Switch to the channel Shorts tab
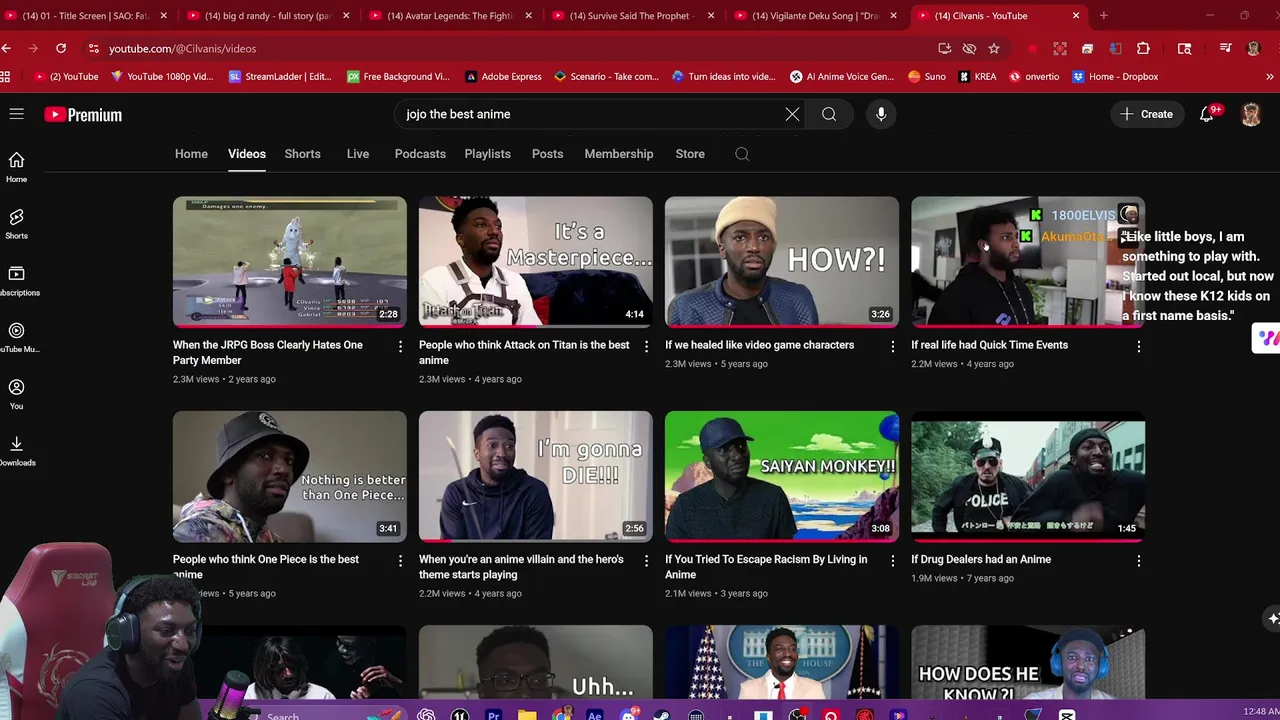The width and height of the screenshot is (1280, 720). (302, 154)
